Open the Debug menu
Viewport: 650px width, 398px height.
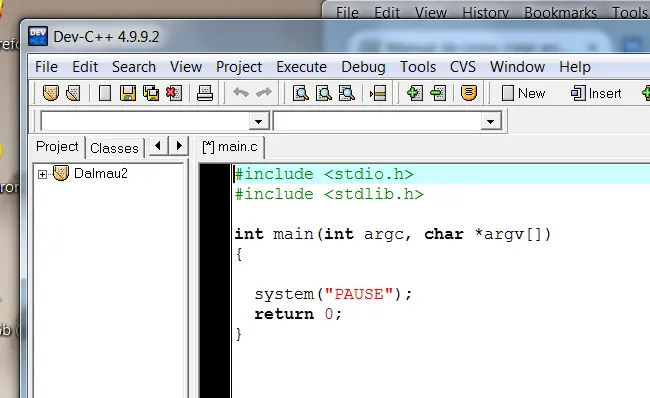pos(364,67)
